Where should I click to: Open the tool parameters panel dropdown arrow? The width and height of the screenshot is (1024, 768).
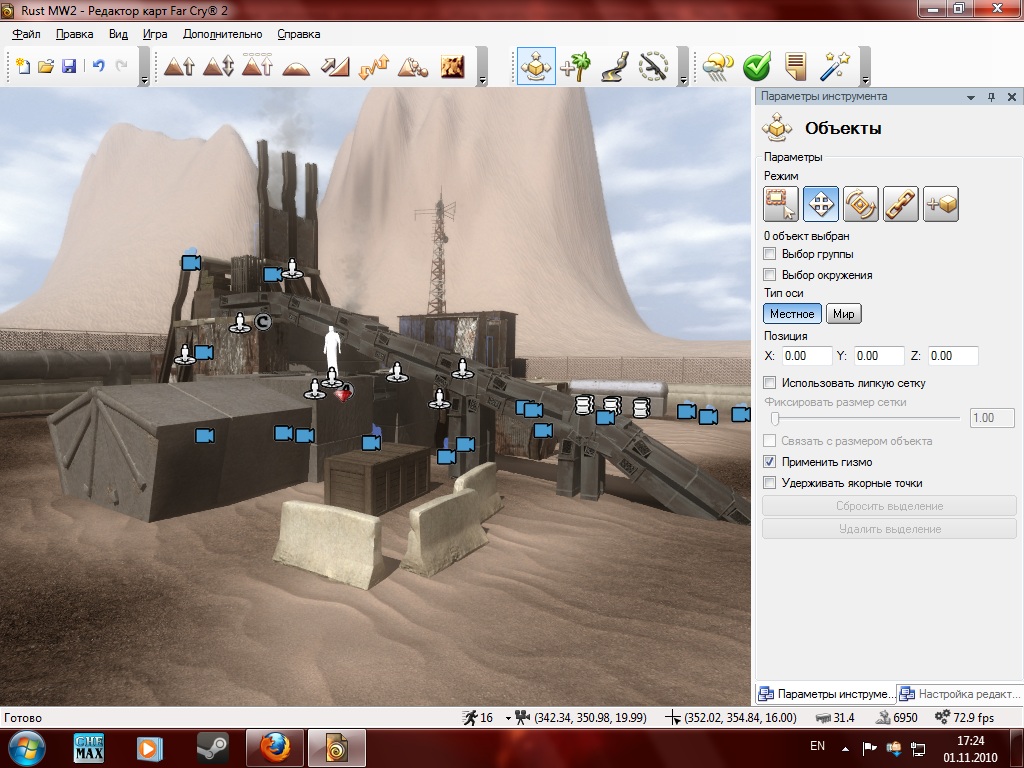point(971,97)
